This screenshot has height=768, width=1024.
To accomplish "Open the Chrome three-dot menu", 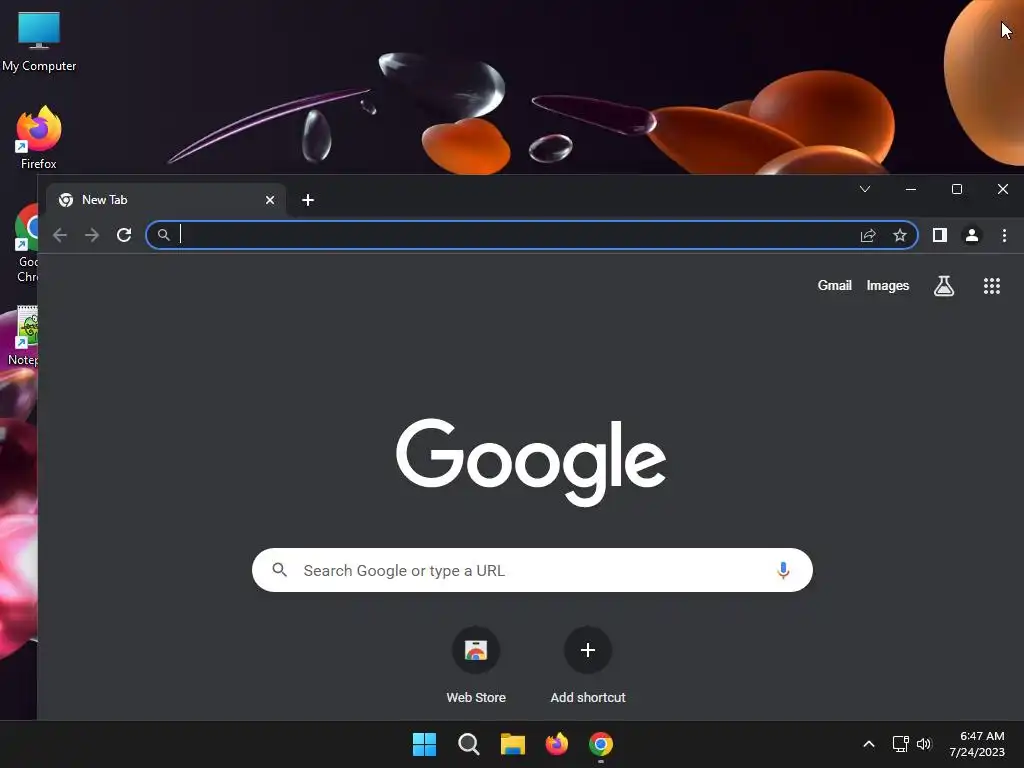I will 1004,235.
